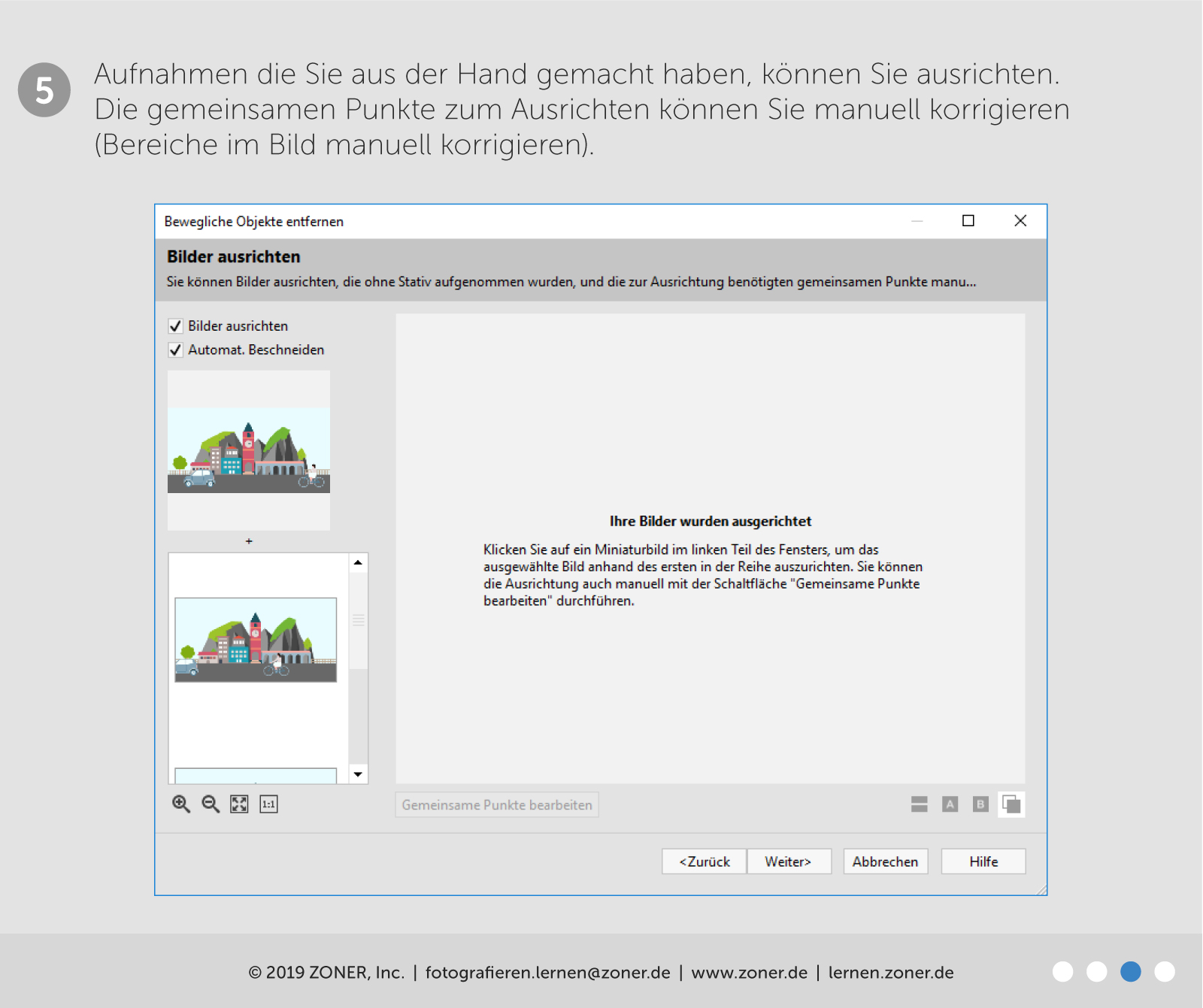Uncheck the 'Bilder ausrichten' checkbox
Image resolution: width=1203 pixels, height=1008 pixels.
coord(176,326)
